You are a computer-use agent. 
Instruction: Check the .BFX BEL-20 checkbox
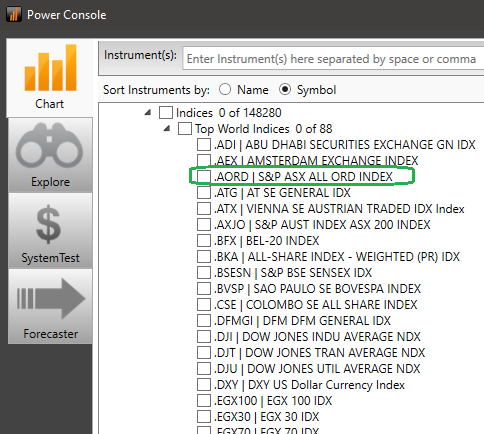tap(204, 241)
